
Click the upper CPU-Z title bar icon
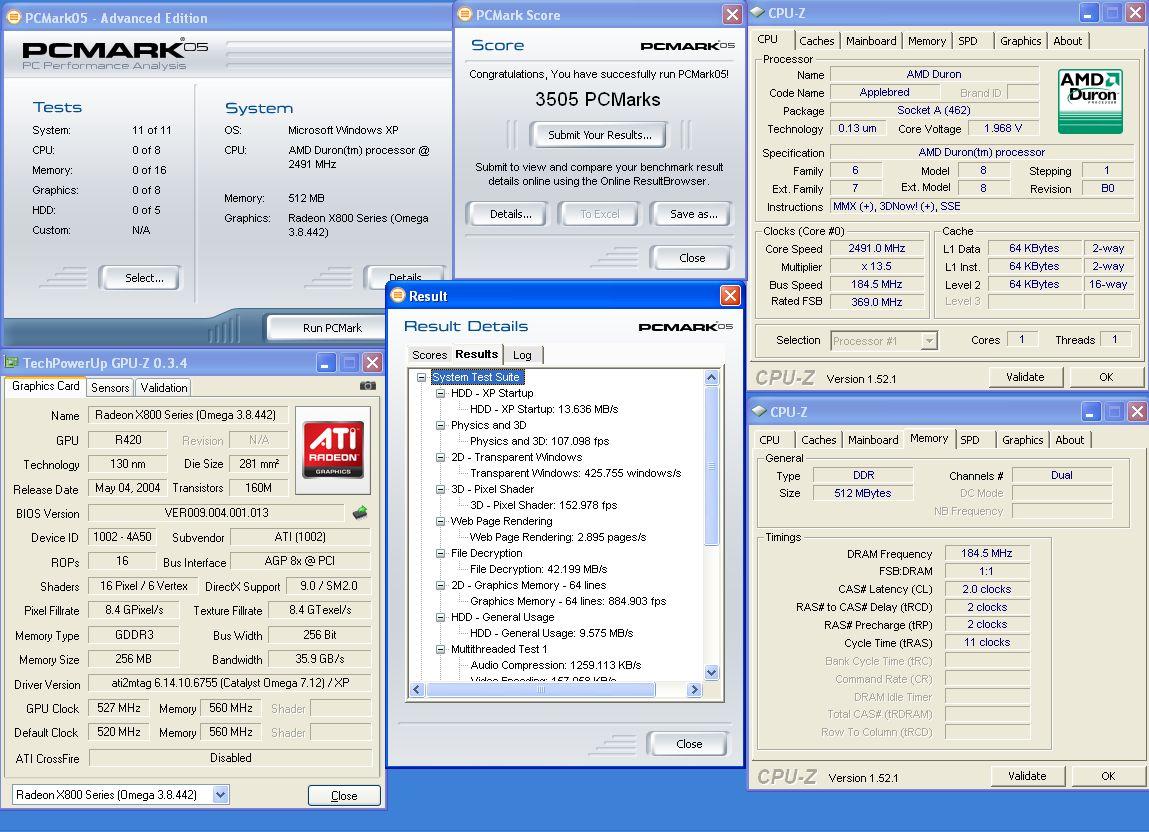click(x=758, y=12)
